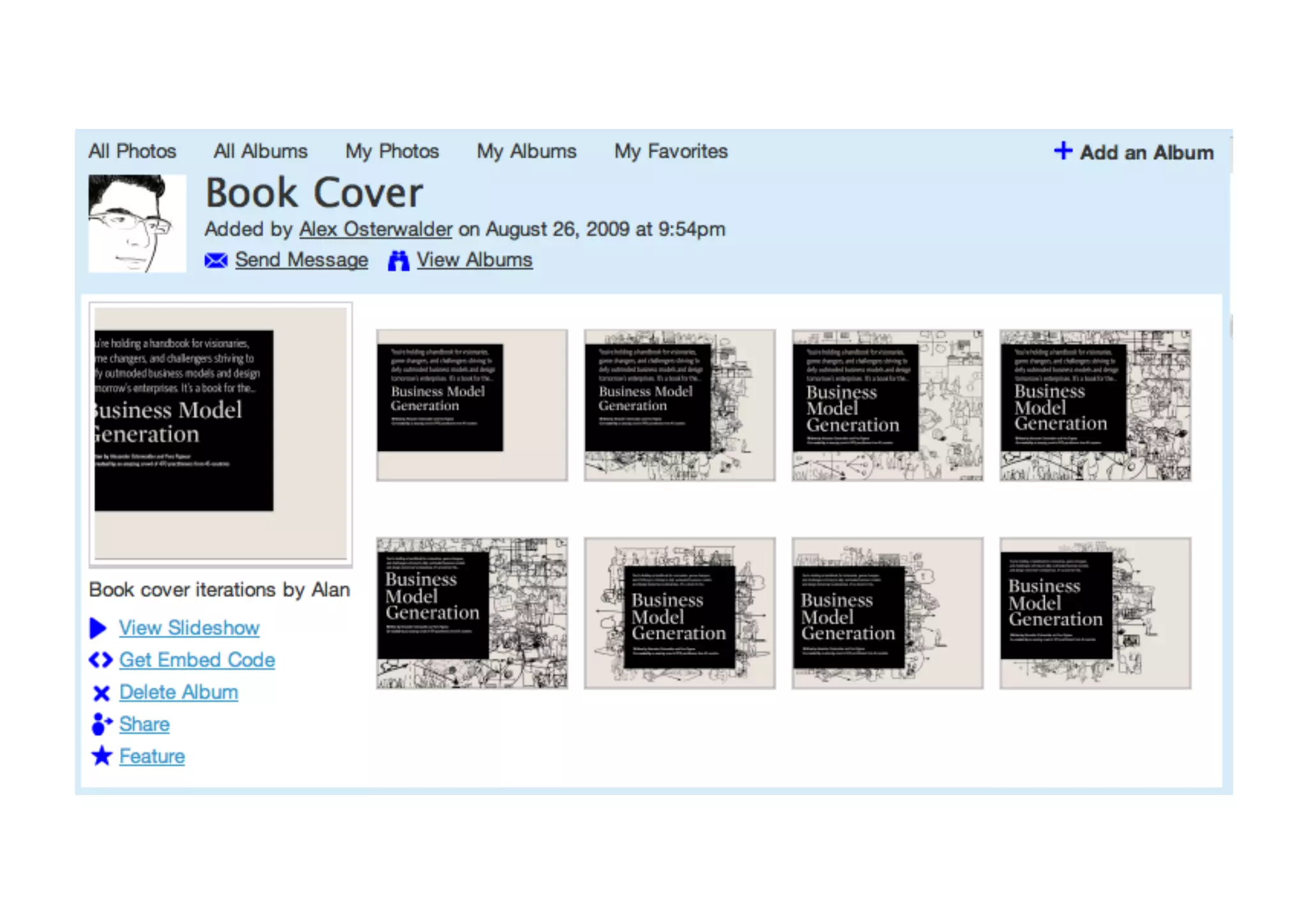Open last bottom-row book cover thumbnail
Image resolution: width=1308 pixels, height=924 pixels.
click(1095, 613)
